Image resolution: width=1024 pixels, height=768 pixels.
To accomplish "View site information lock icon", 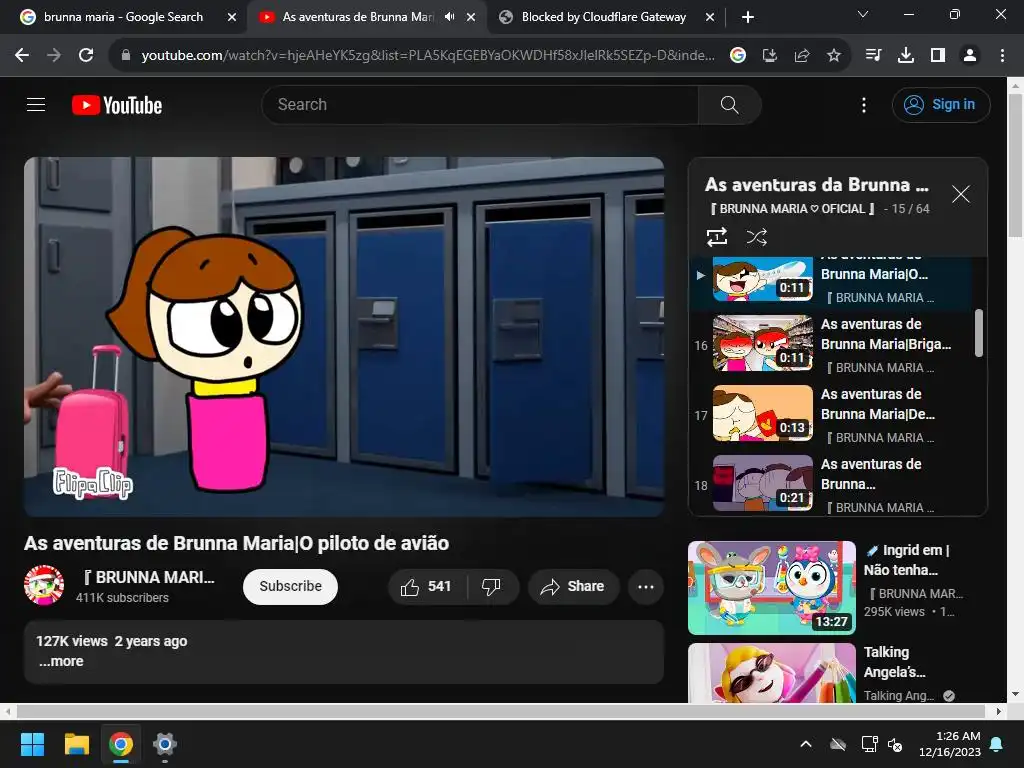I will [x=126, y=56].
